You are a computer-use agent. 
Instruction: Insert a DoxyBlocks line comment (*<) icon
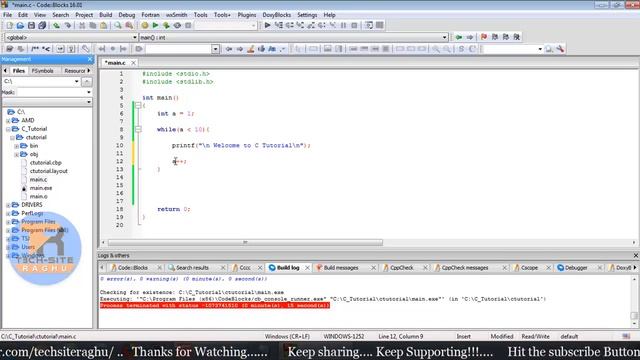coord(46,49)
